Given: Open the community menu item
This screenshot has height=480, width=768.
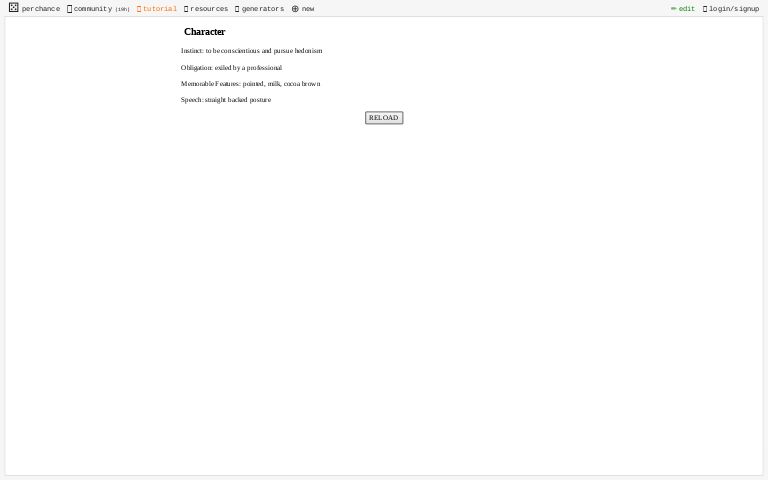Looking at the screenshot, I should (92, 9).
